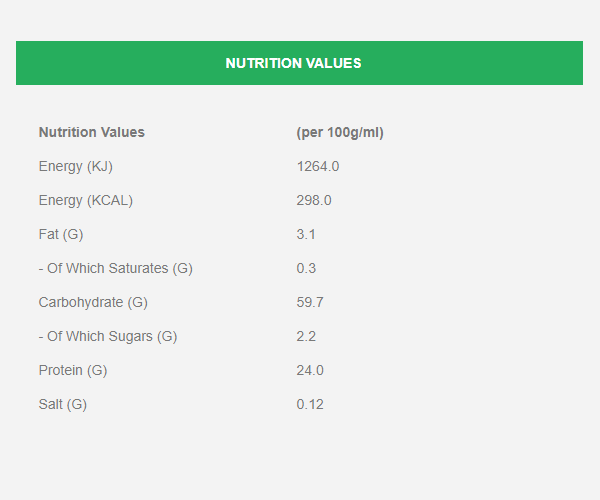
Task: Click the 24.0 protein value
Action: click(x=310, y=371)
